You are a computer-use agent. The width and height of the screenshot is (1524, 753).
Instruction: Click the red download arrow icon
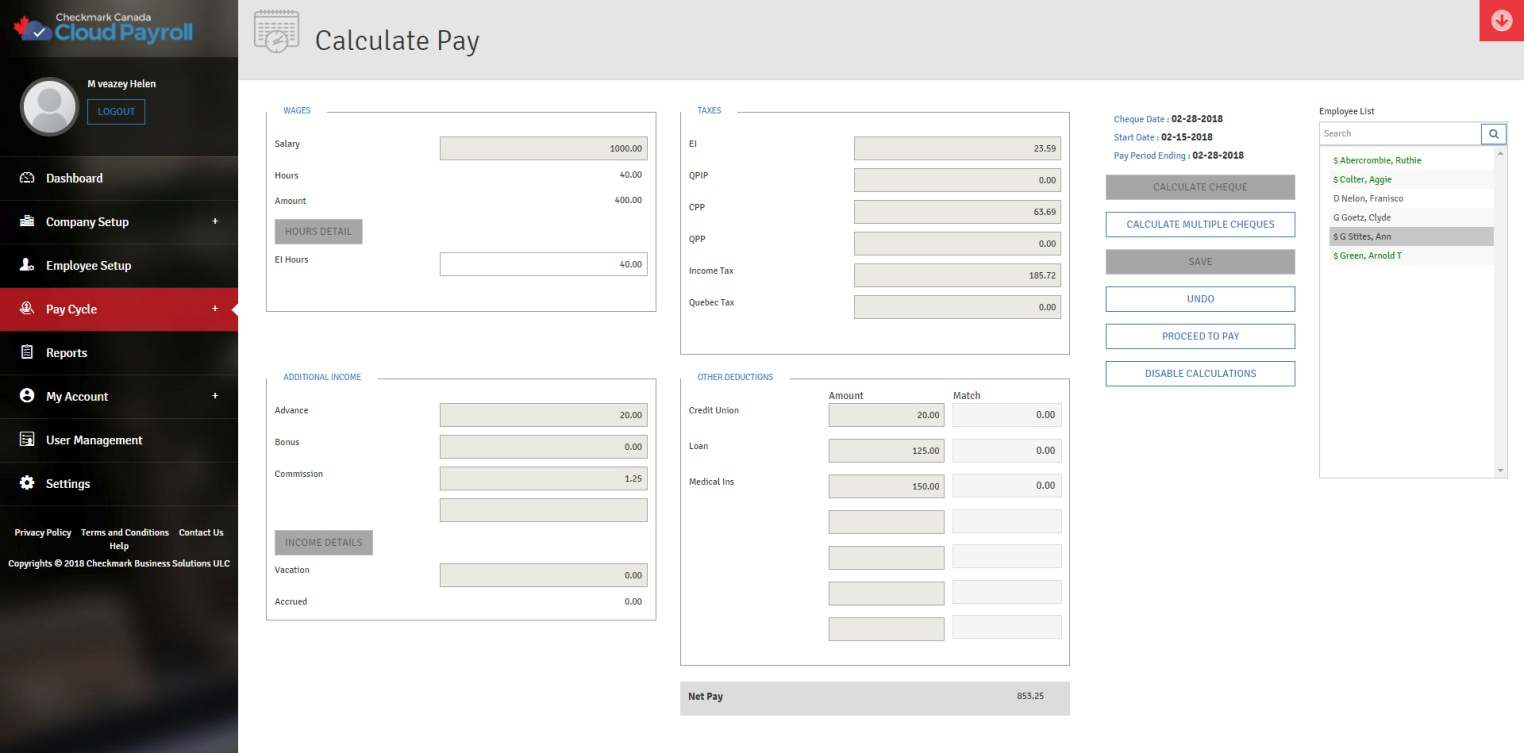point(1501,21)
